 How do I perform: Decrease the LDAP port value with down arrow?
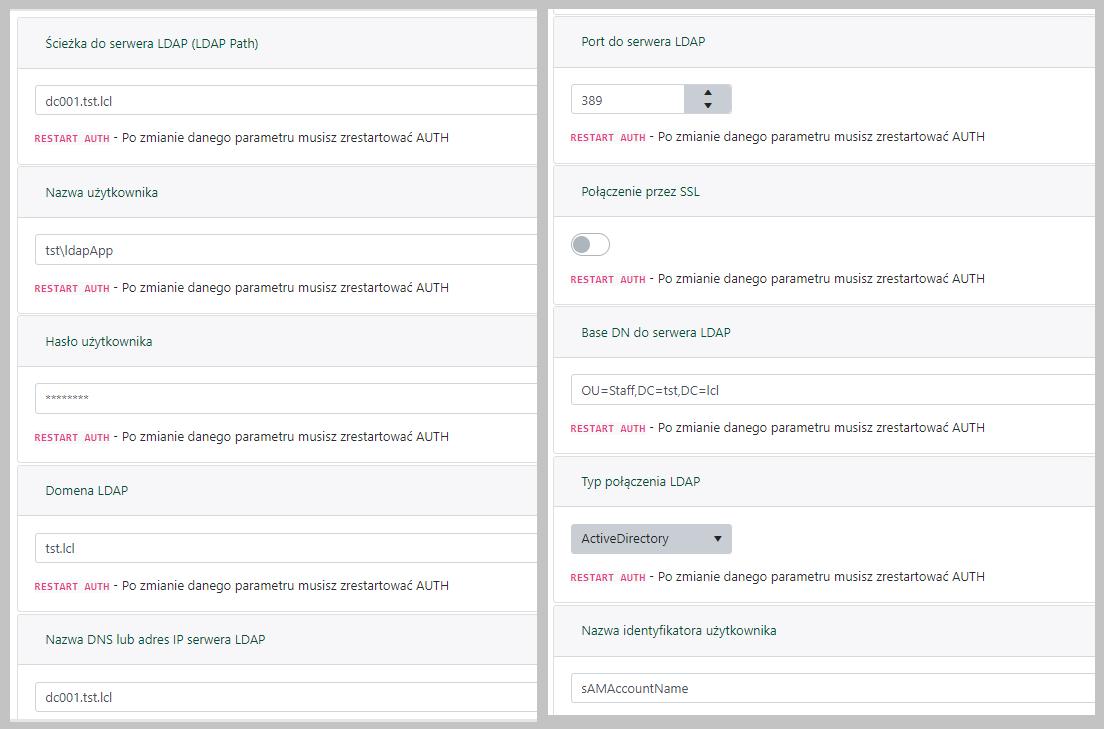(708, 106)
